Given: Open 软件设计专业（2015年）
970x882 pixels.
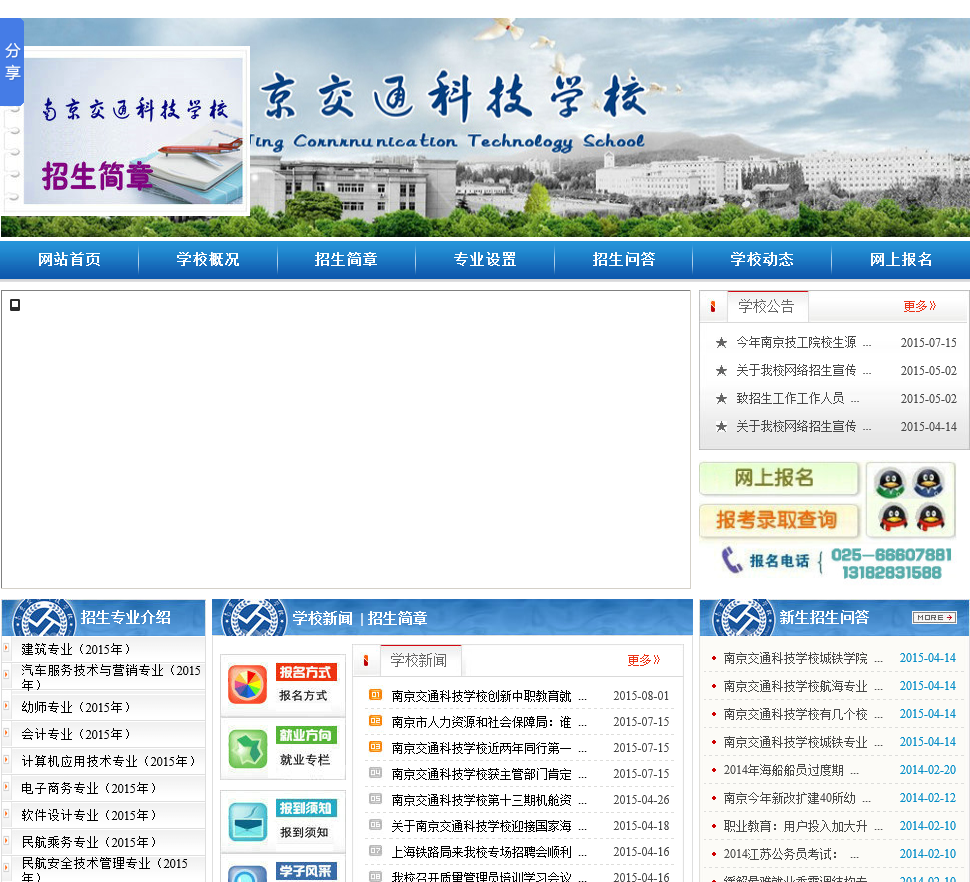Looking at the screenshot, I should tap(89, 815).
